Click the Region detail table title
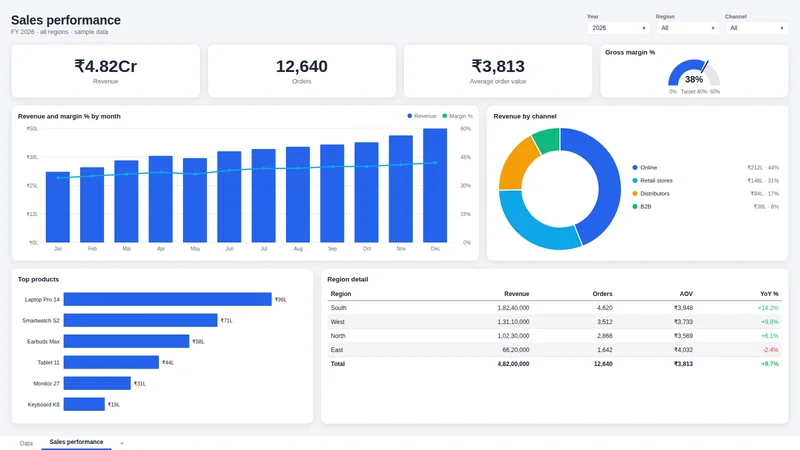Image resolution: width=800 pixels, height=450 pixels. pos(347,279)
